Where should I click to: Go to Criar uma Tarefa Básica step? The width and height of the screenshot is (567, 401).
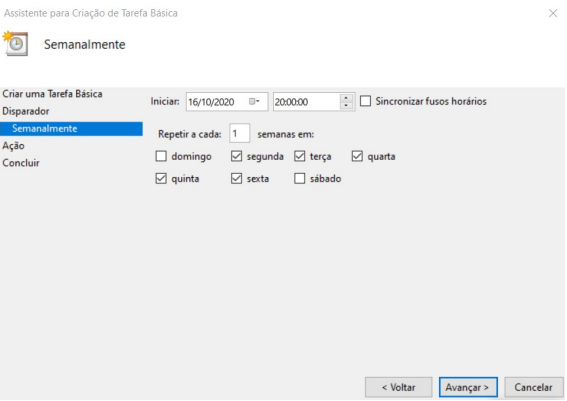pos(52,94)
